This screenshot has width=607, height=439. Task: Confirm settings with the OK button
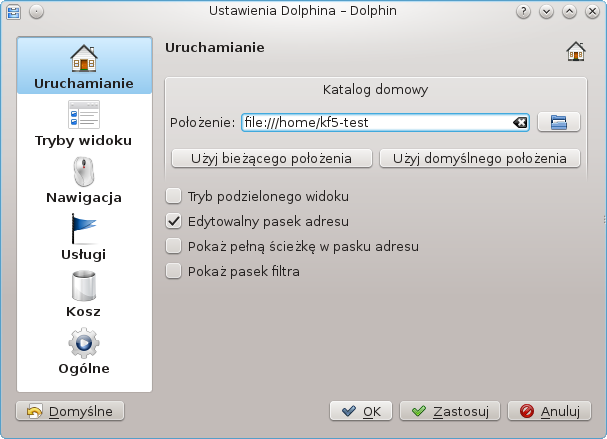(360, 411)
